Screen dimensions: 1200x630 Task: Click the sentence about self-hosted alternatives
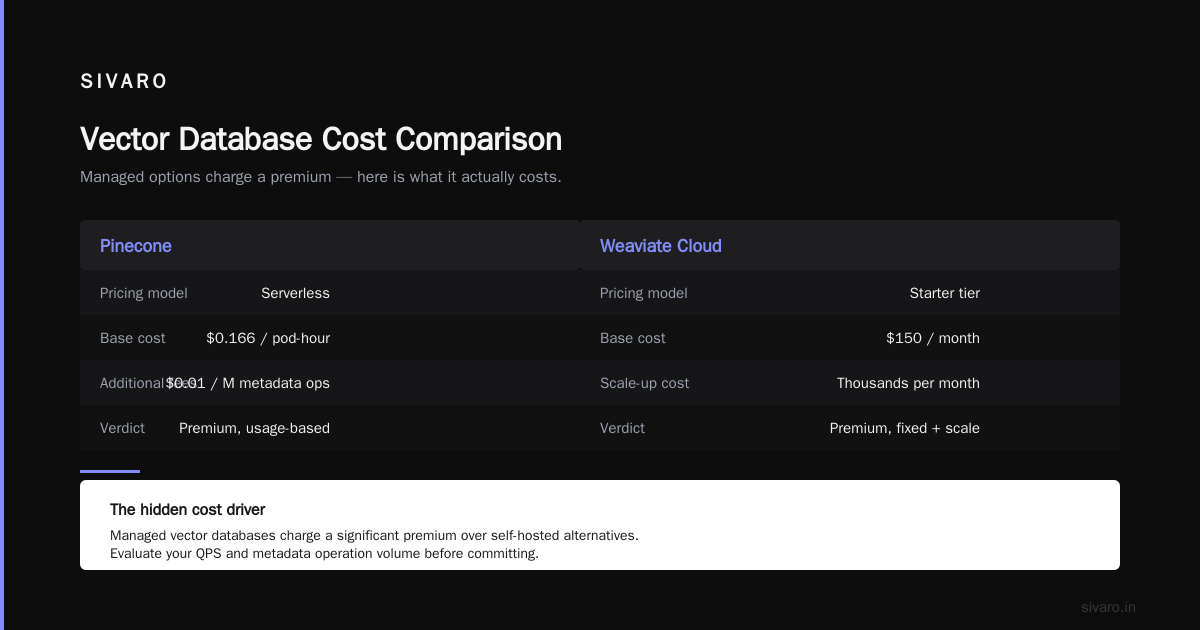coord(374,535)
